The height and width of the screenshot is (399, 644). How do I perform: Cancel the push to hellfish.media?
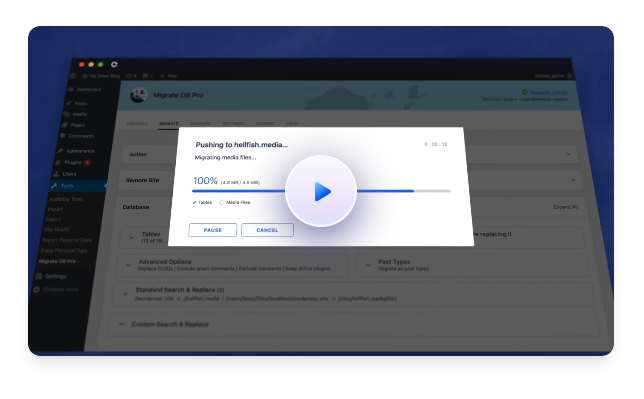point(267,230)
